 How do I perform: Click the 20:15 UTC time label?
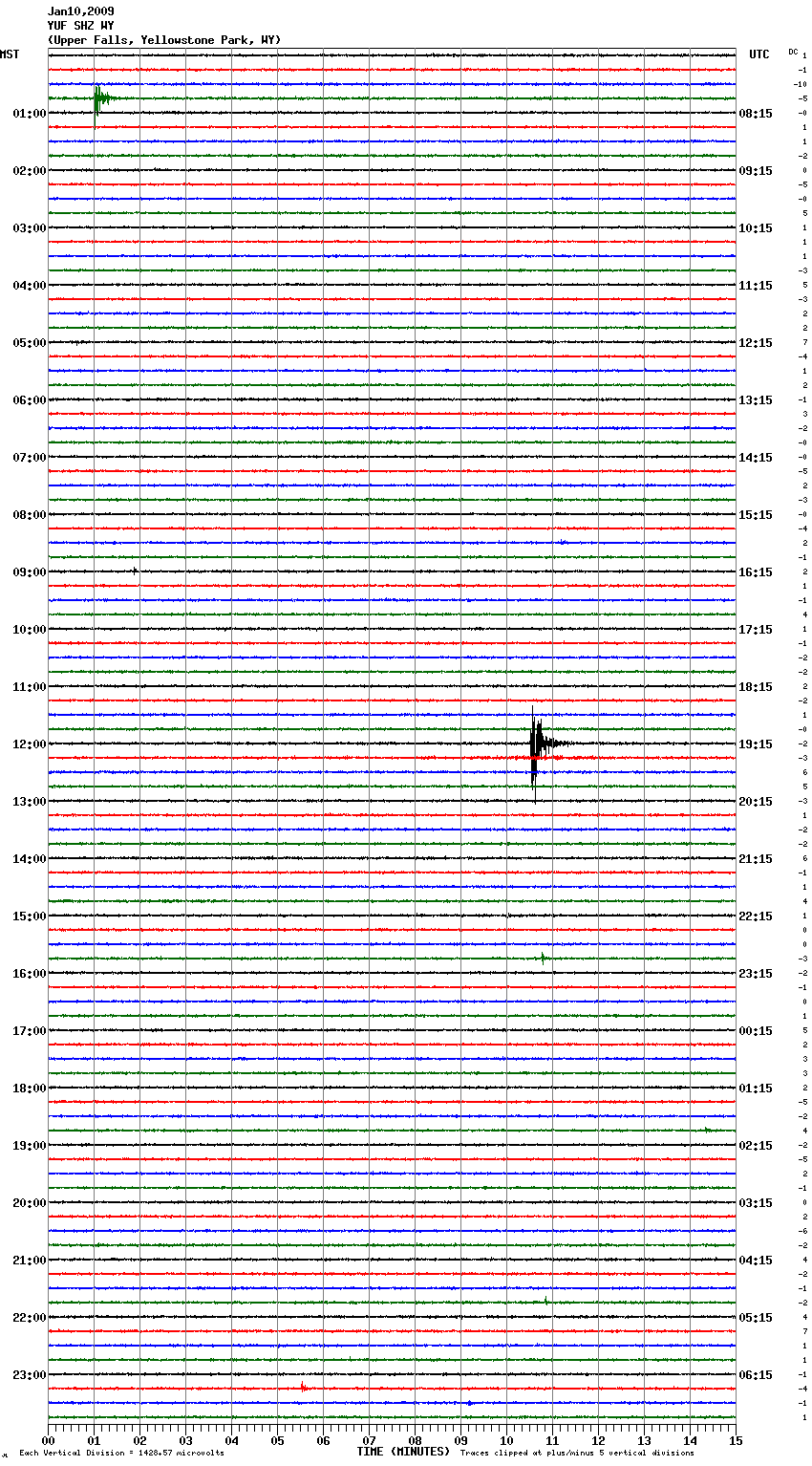click(756, 802)
